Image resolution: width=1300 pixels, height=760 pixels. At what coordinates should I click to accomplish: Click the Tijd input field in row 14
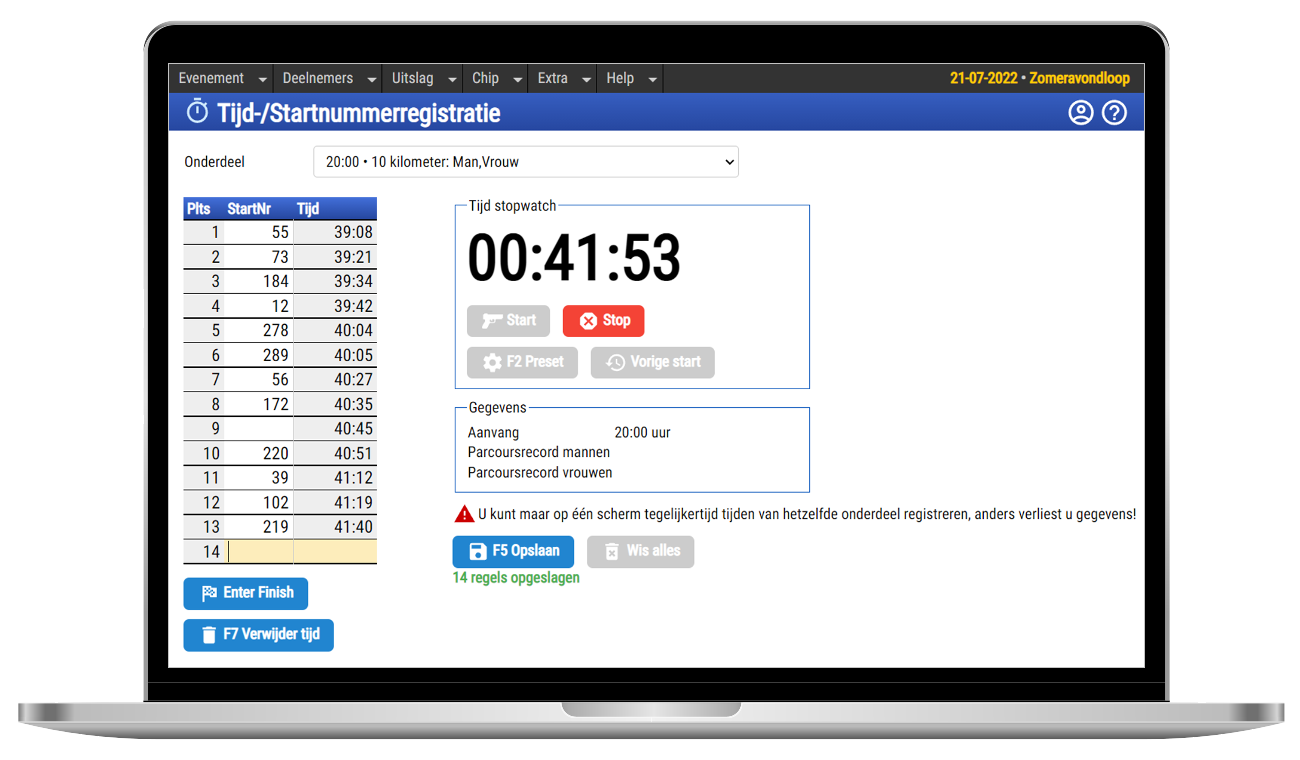point(335,552)
